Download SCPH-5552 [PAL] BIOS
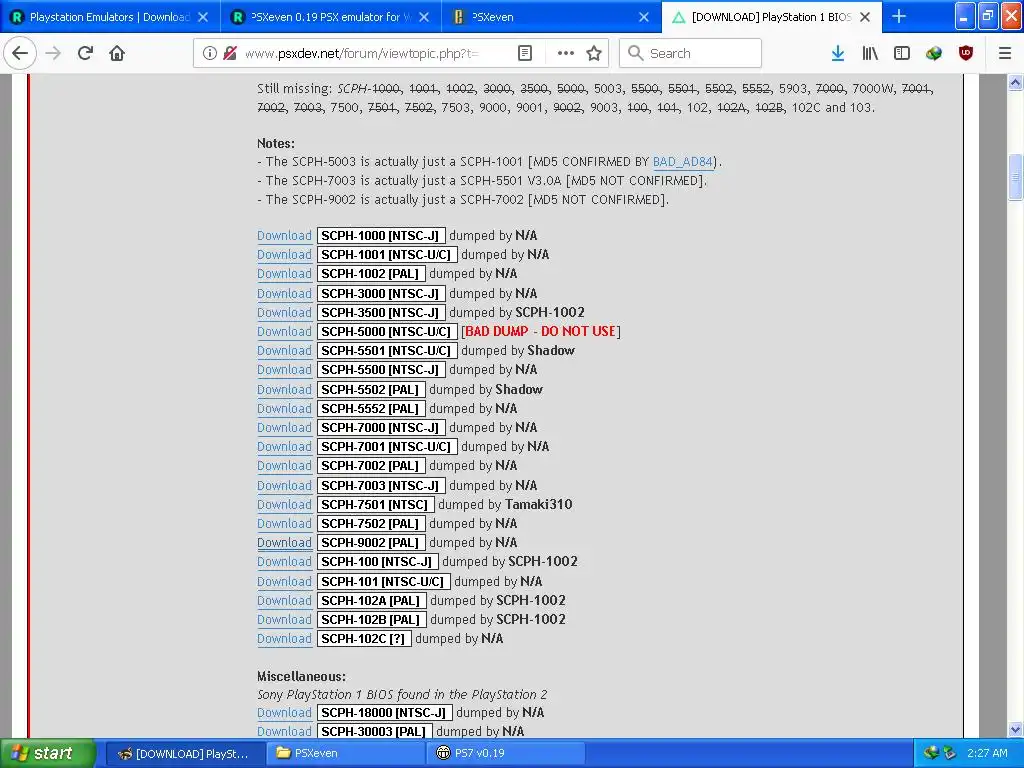Screen dimensions: 1024x768 point(284,409)
